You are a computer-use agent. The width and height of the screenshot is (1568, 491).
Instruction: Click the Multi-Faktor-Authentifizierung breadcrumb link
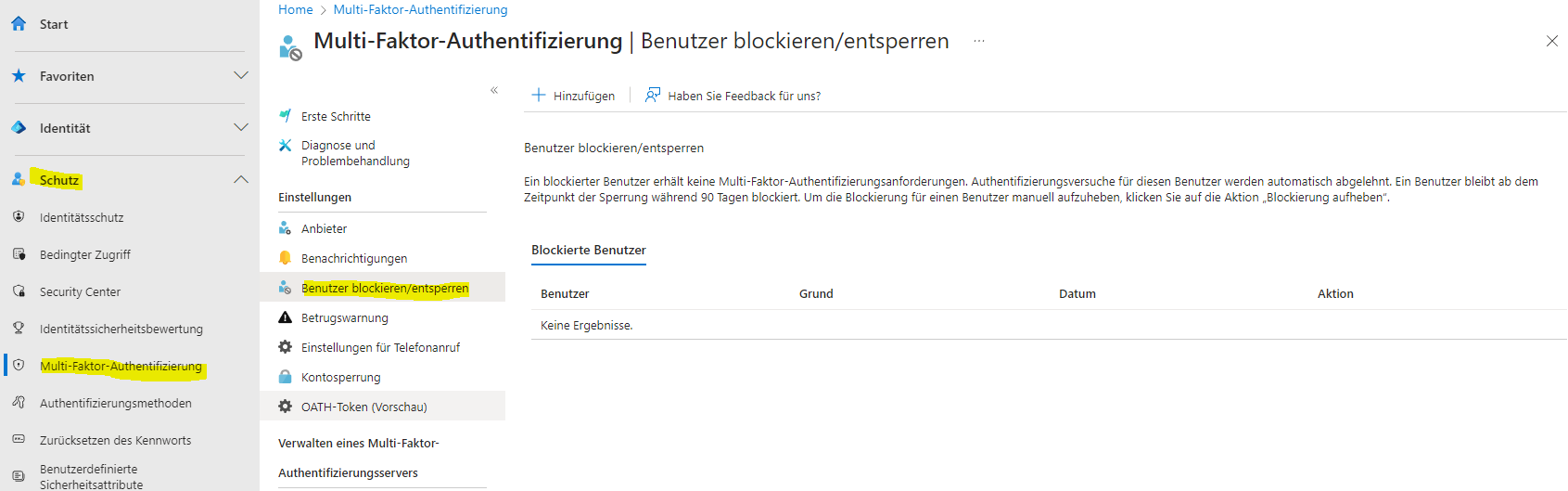tap(421, 9)
